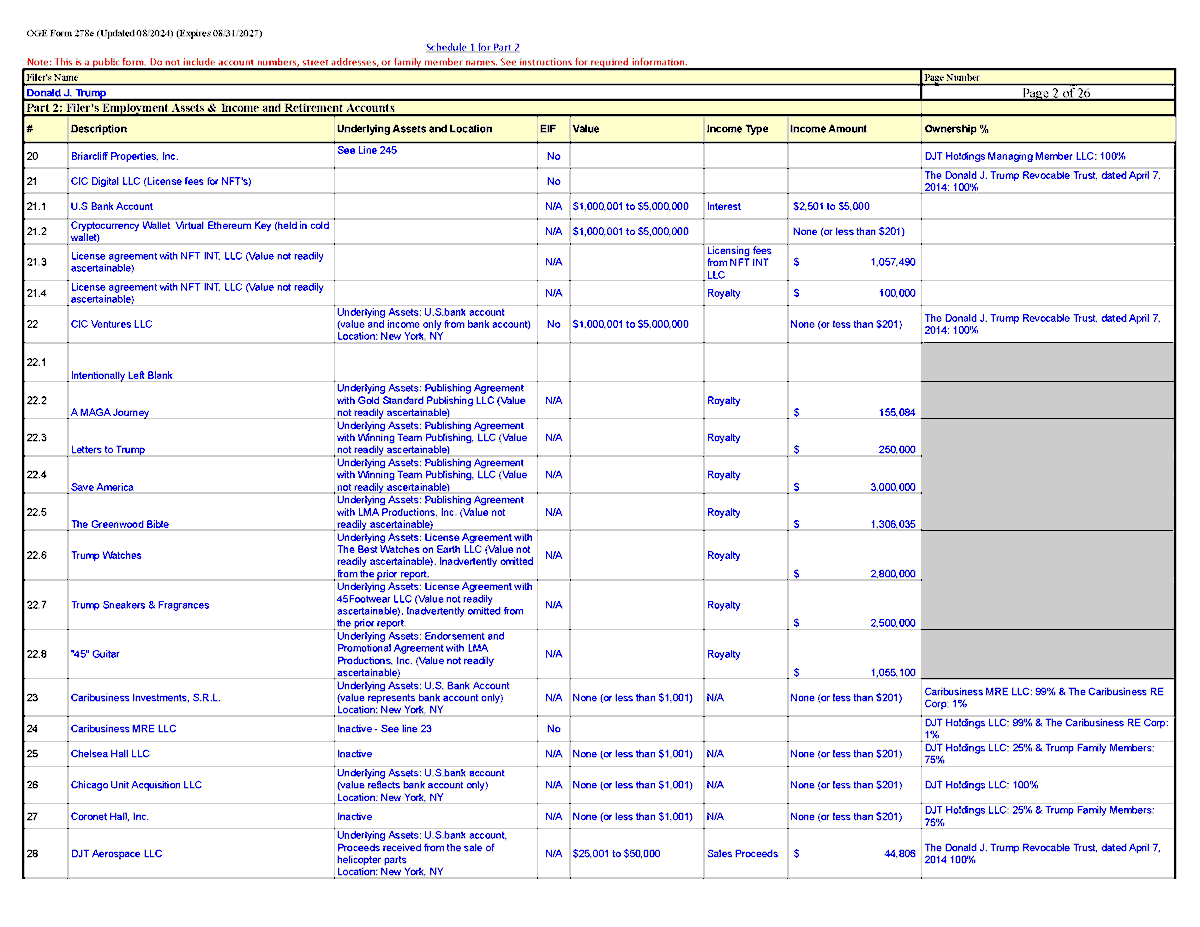This screenshot has height=927, width=1200.
Task: Select 'Chicago Unit Acquisition LLC' description
Action: 136,785
